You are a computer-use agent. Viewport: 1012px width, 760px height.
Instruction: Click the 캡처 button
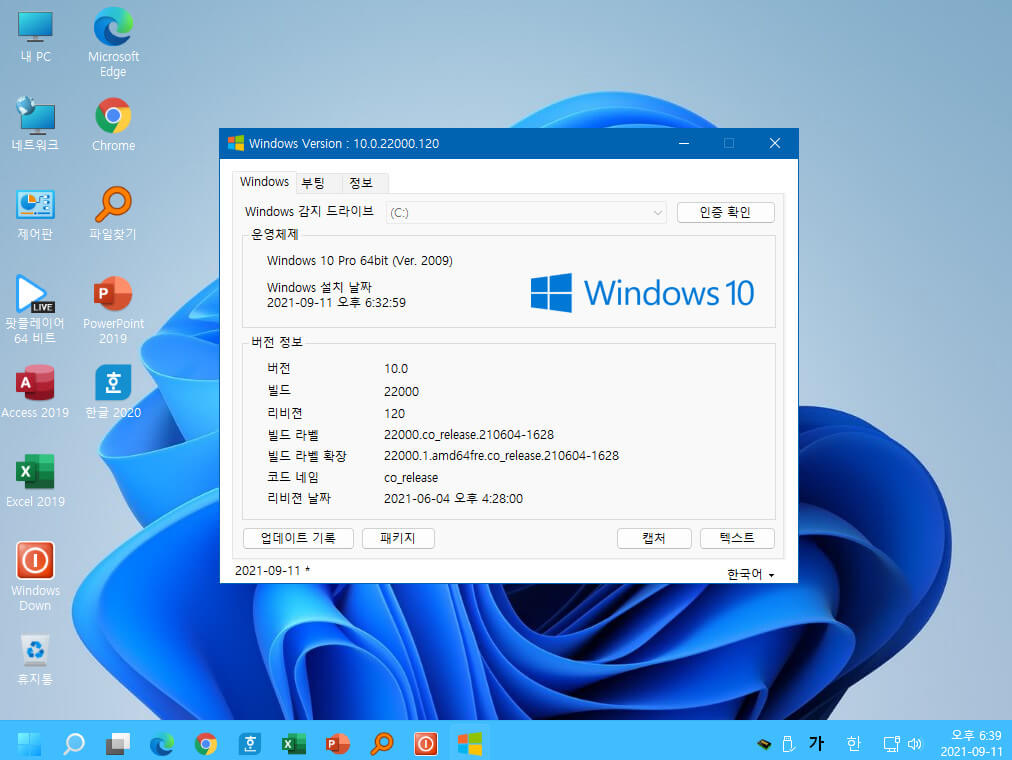tap(654, 538)
